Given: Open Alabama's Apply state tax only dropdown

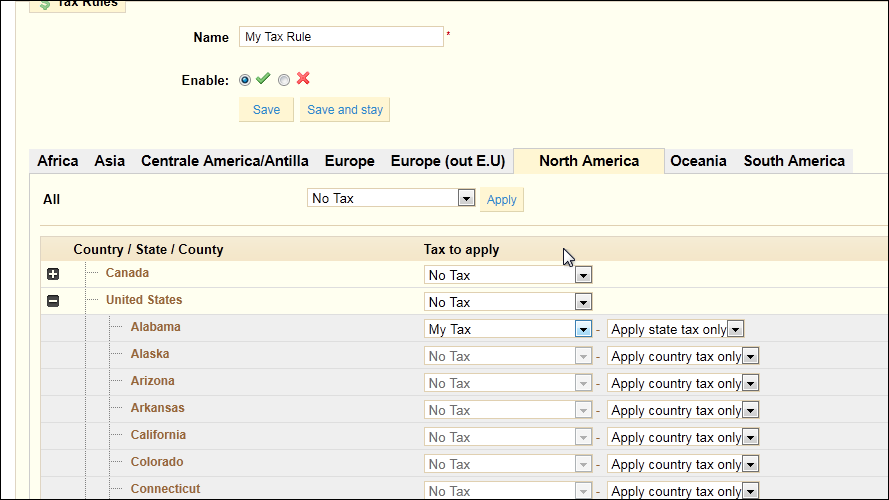Looking at the screenshot, I should (x=675, y=329).
